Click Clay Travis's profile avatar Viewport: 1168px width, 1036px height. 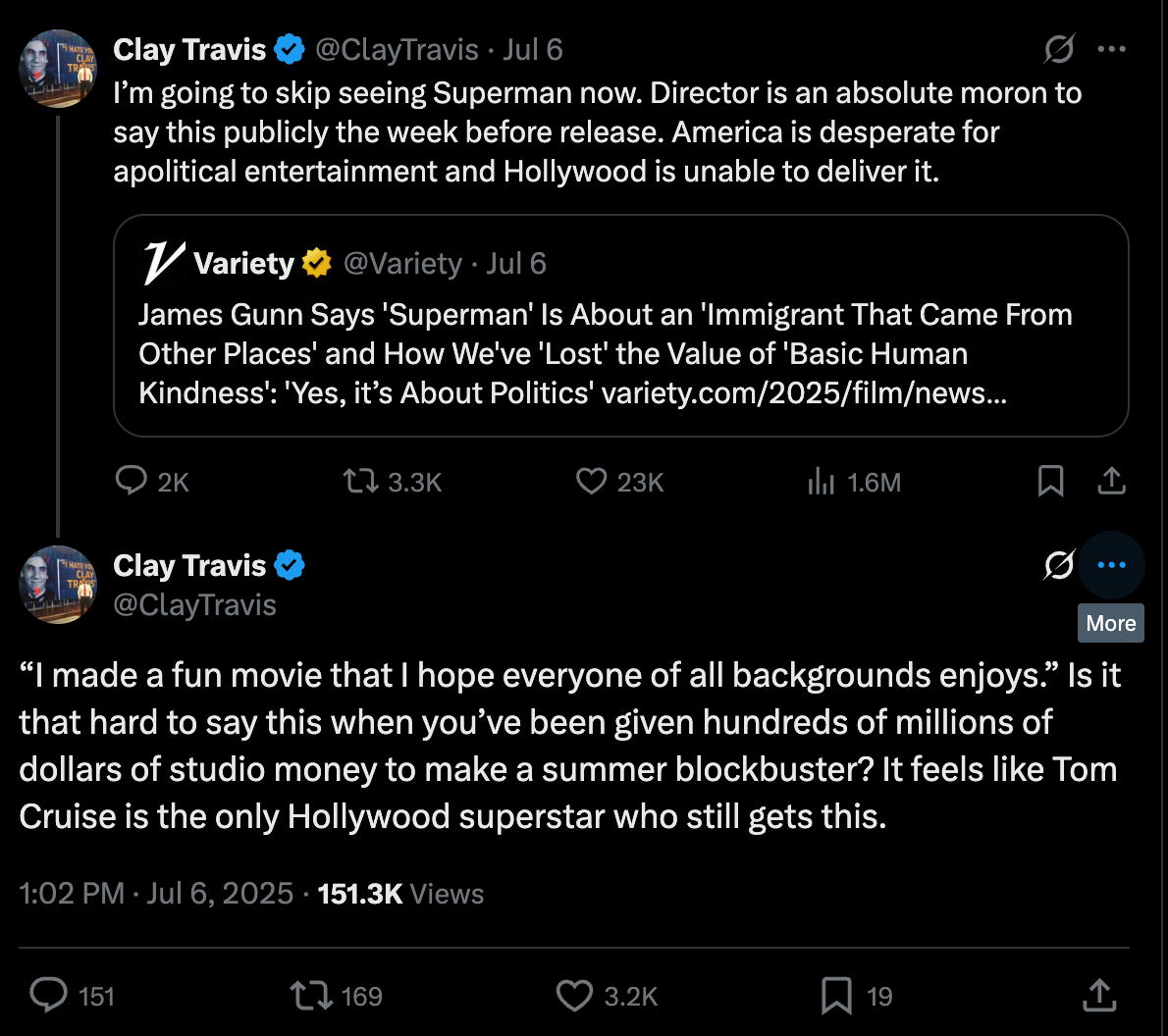point(58,69)
